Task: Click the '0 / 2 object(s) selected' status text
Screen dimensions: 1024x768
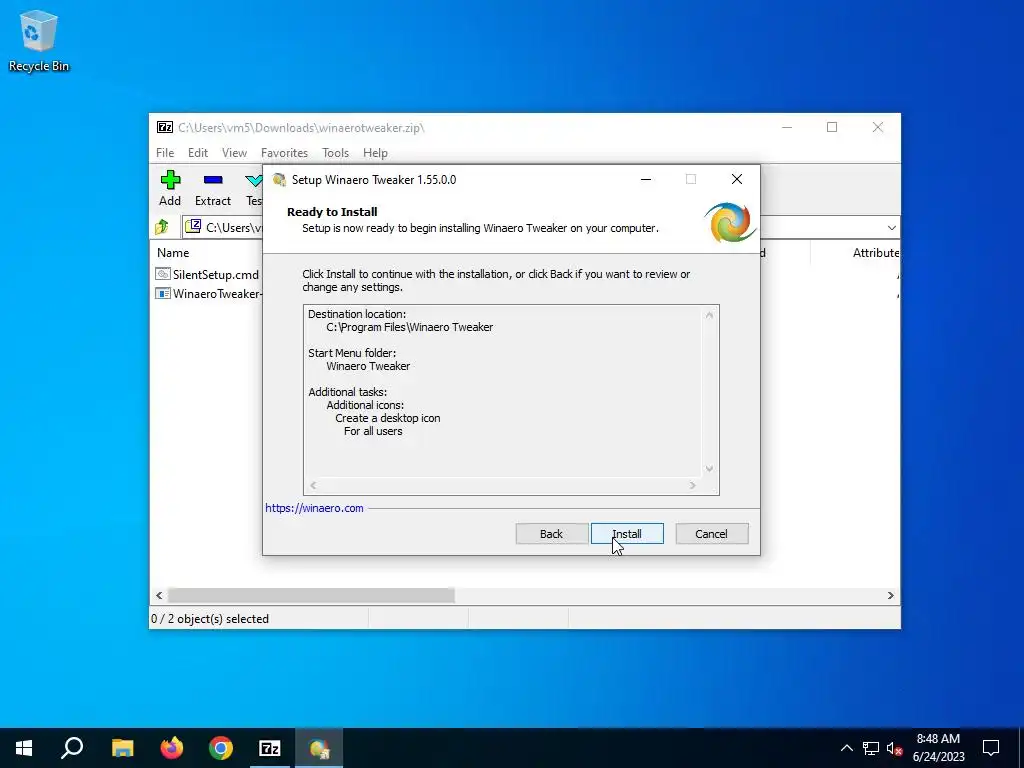Action: tap(210, 618)
